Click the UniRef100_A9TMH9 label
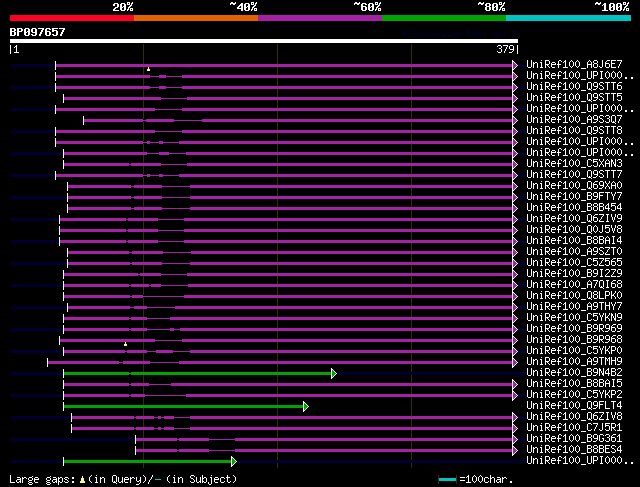The height and width of the screenshot is (487, 640). tap(574, 362)
